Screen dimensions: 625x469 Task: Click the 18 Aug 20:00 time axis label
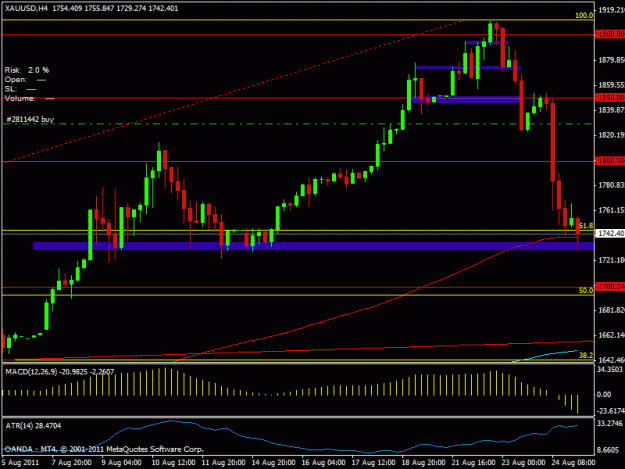pyautogui.click(x=424, y=463)
